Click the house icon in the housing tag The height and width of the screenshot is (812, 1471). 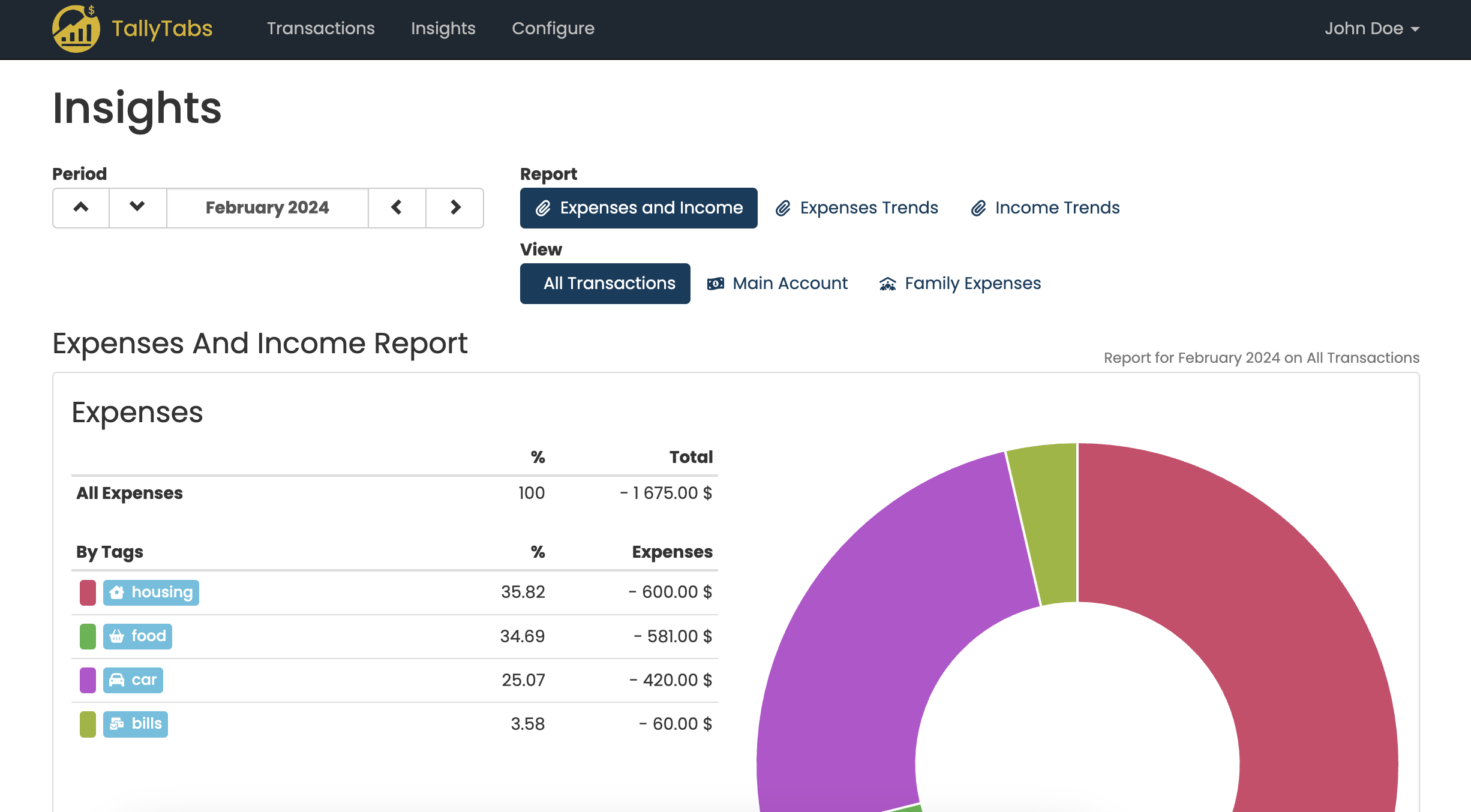tap(117, 593)
